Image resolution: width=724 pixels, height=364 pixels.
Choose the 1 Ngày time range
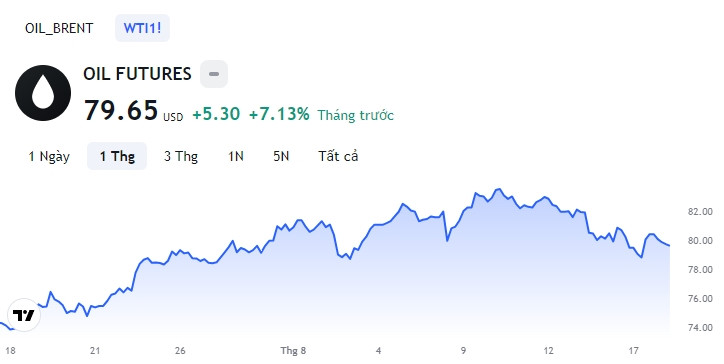pos(49,156)
